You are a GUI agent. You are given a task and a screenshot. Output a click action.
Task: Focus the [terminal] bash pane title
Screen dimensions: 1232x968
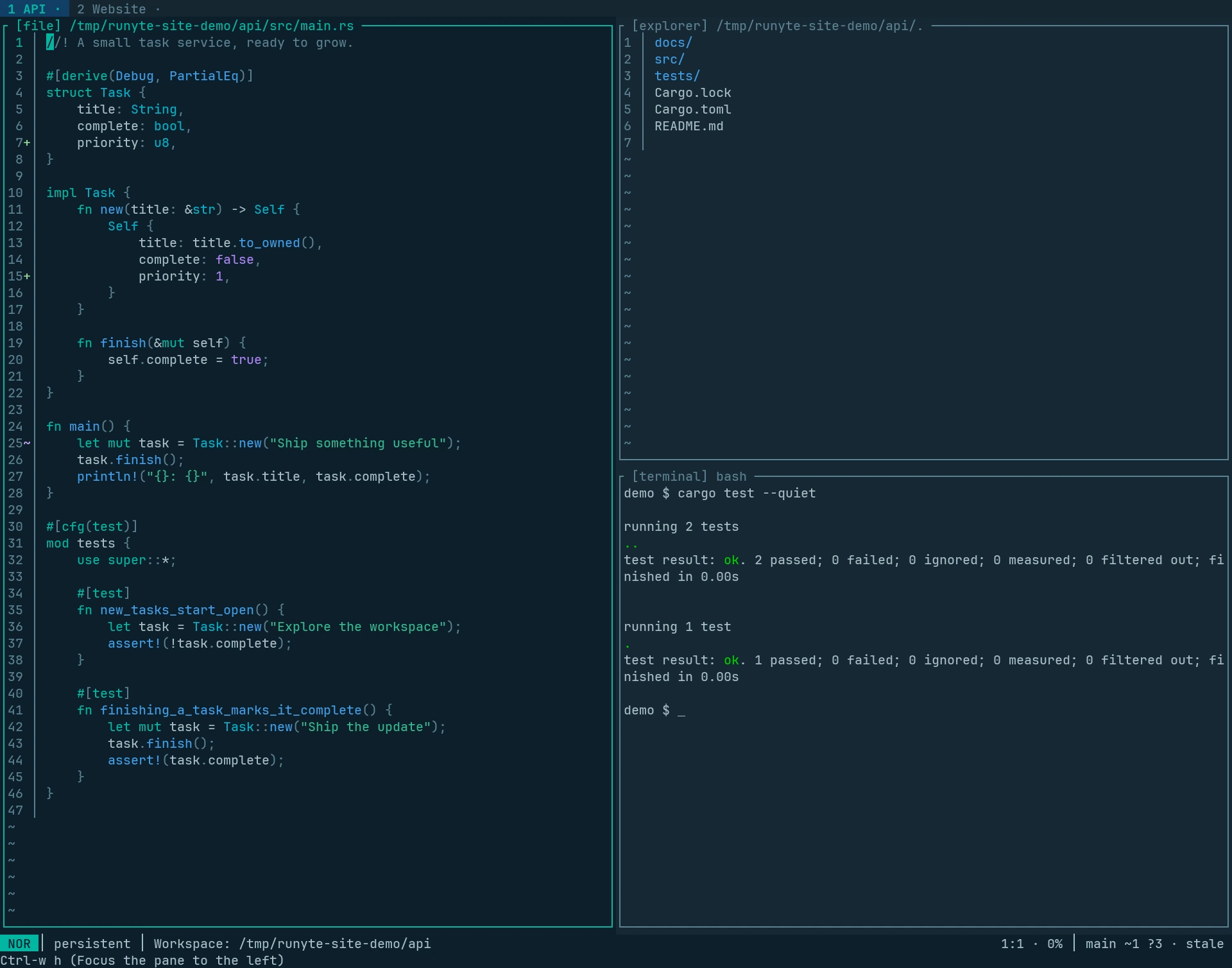(x=689, y=477)
